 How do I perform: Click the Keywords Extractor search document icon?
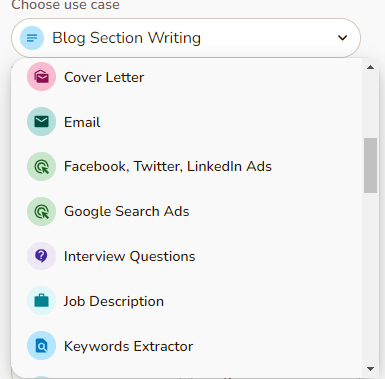pos(41,346)
